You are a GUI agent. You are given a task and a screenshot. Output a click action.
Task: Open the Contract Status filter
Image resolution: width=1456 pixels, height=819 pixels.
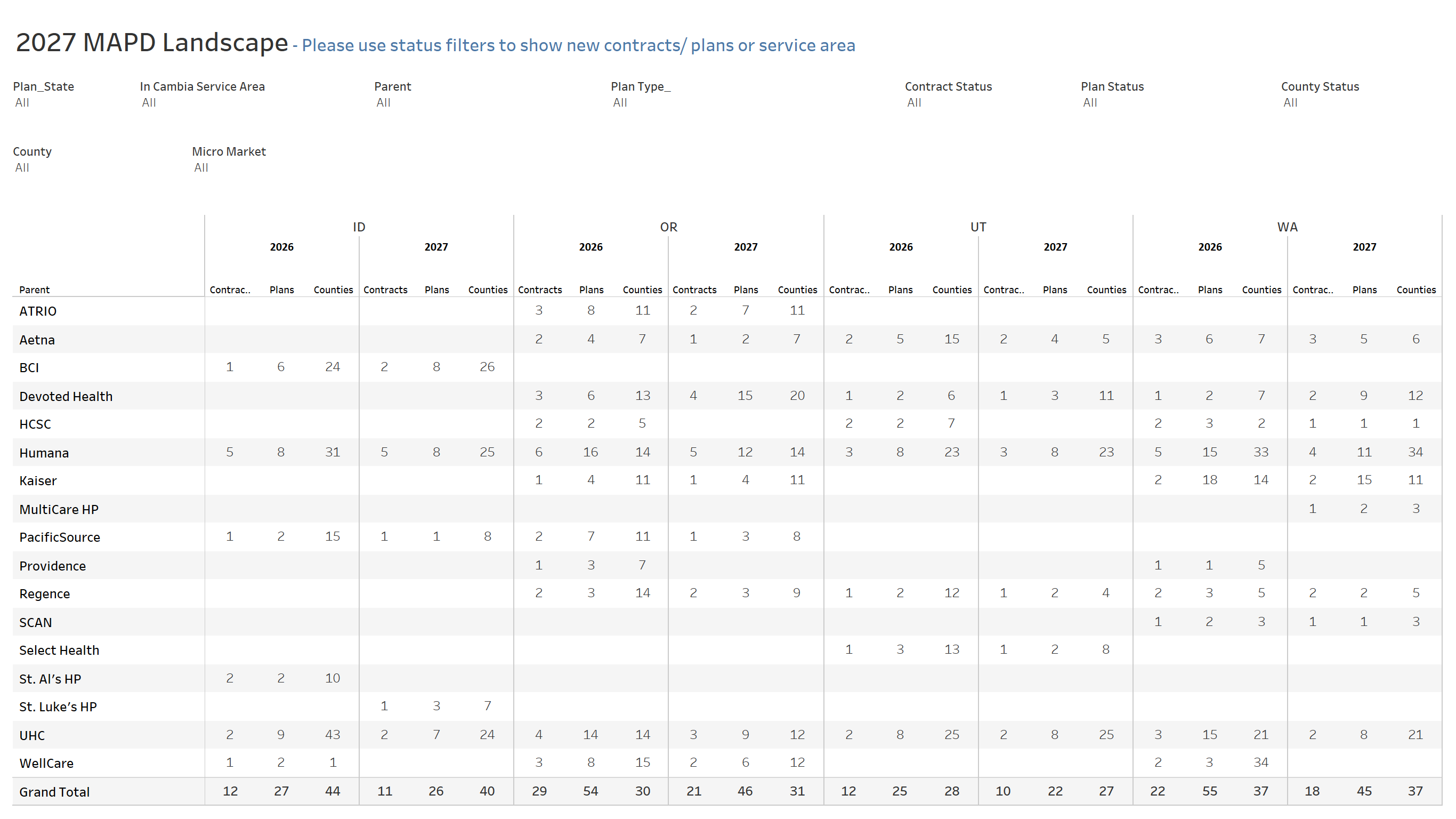point(983,102)
